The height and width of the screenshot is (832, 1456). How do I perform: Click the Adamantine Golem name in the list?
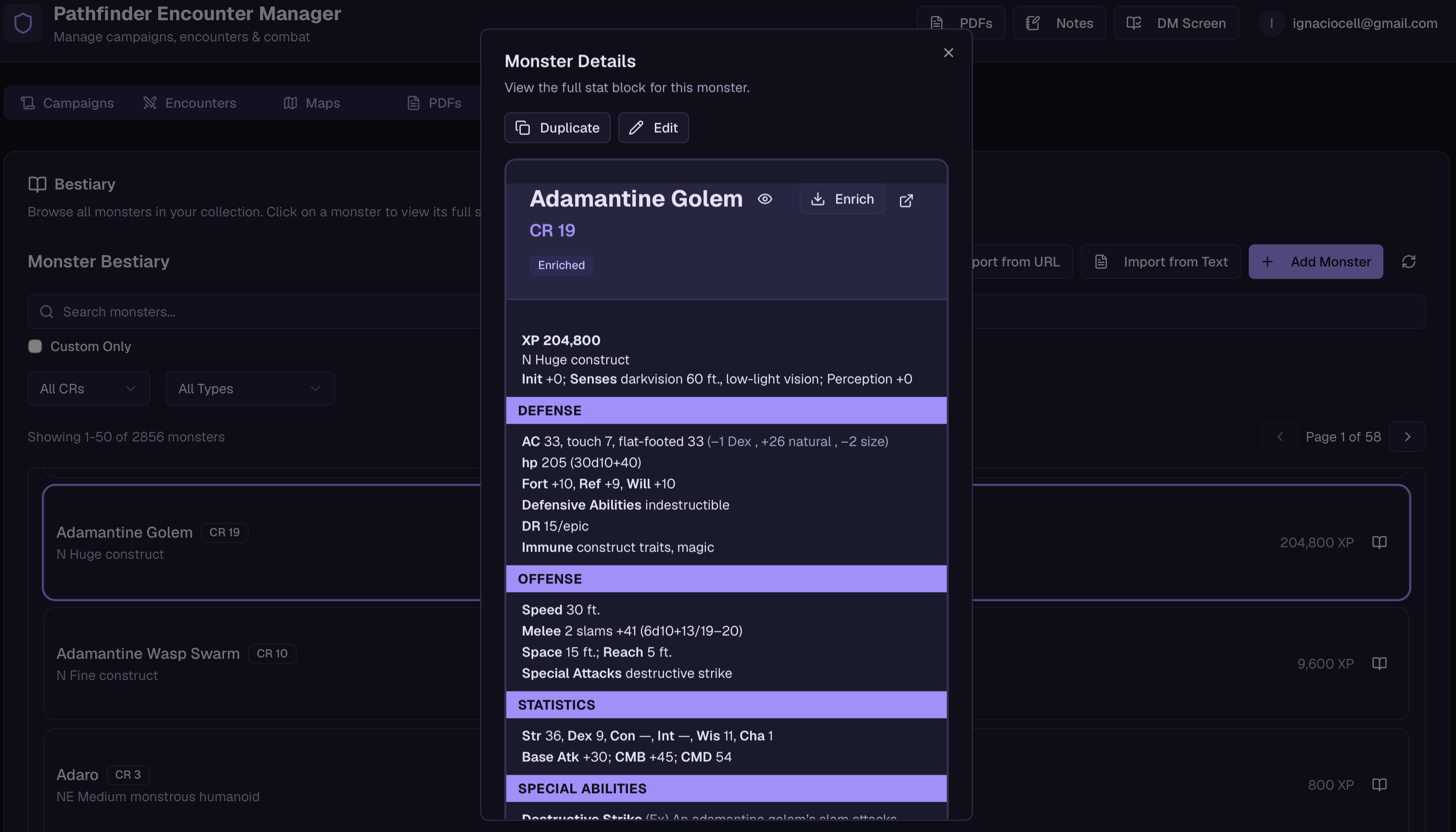(125, 532)
